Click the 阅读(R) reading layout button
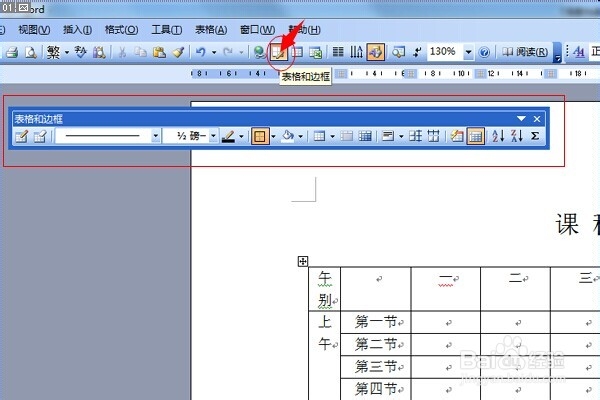 coord(525,52)
